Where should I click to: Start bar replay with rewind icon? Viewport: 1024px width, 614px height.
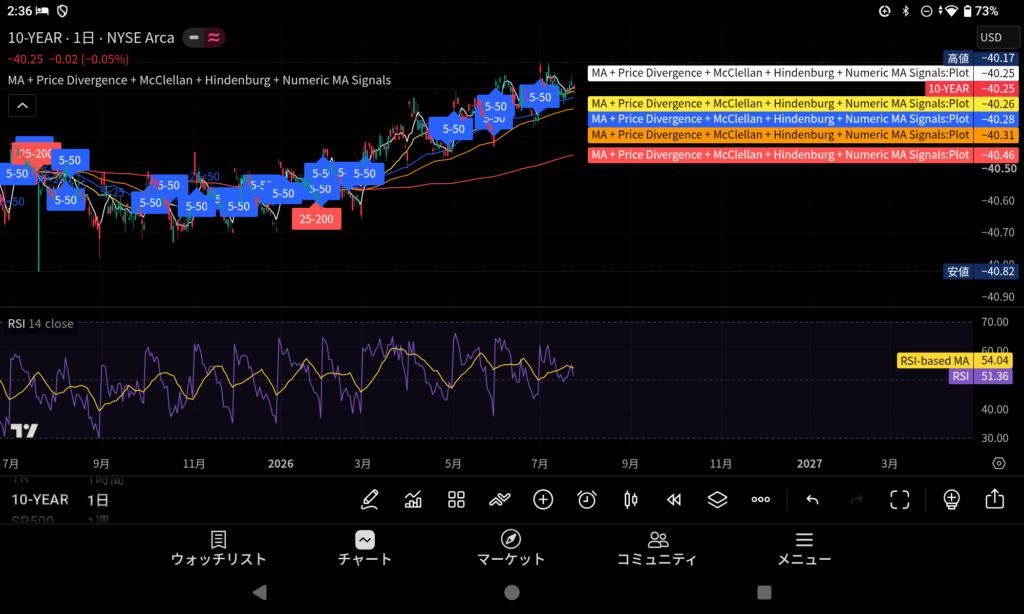tap(674, 500)
